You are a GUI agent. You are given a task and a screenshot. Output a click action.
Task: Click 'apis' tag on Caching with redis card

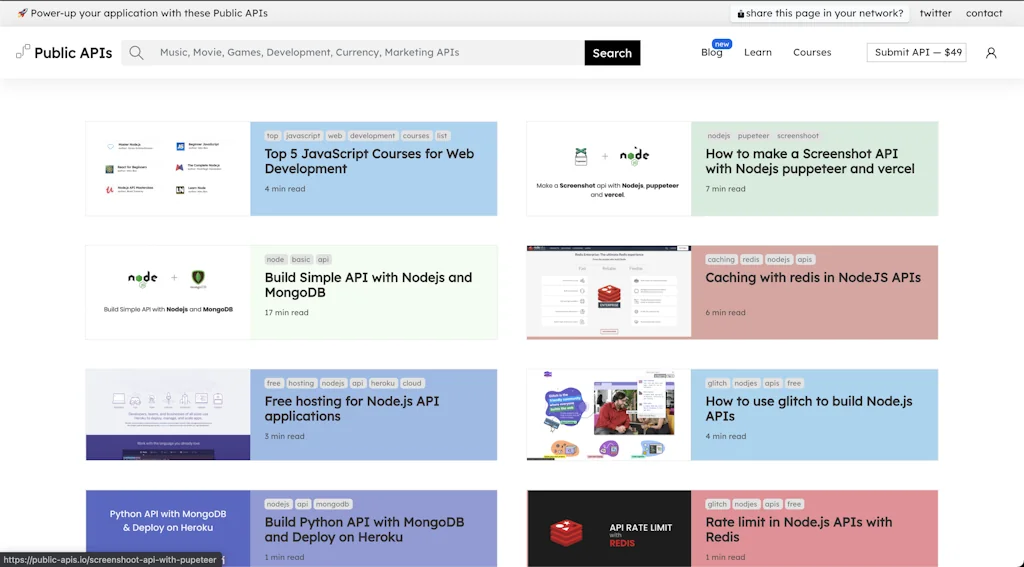click(x=805, y=259)
